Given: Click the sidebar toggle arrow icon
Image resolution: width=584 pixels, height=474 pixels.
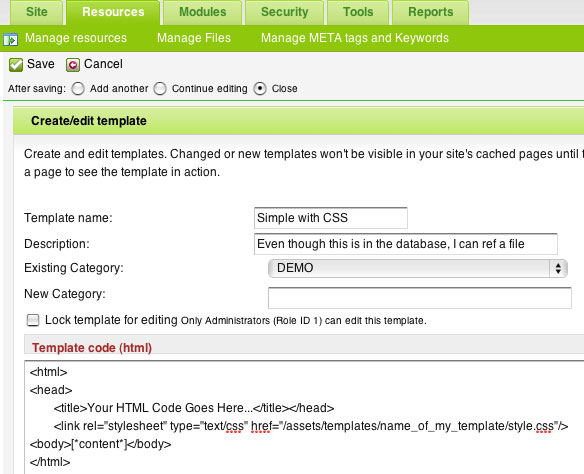Looking at the screenshot, I should click(10, 39).
